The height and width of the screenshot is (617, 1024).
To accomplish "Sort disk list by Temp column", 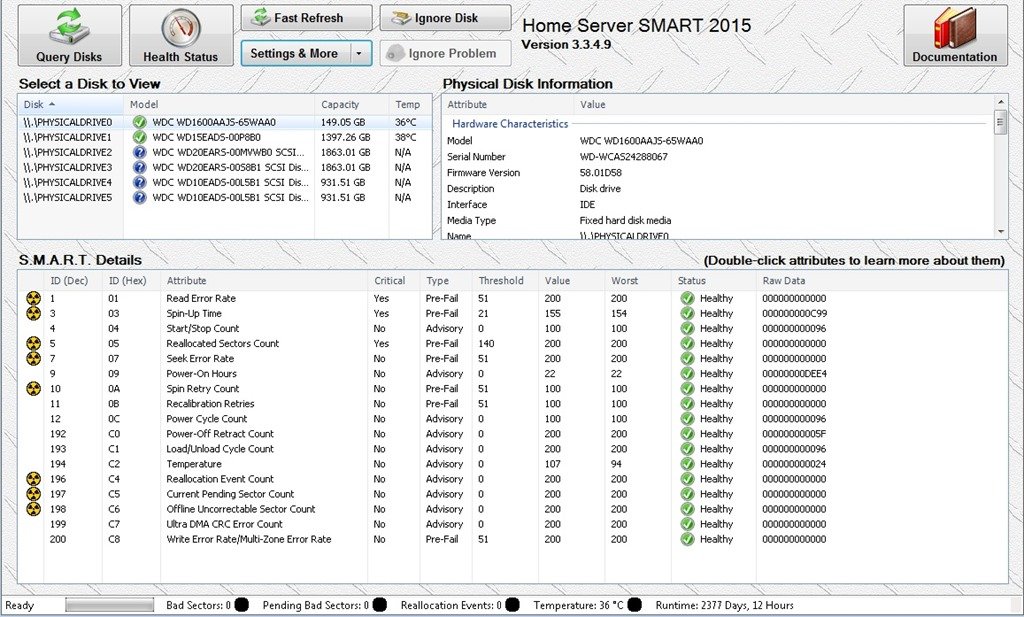I will click(x=410, y=104).
